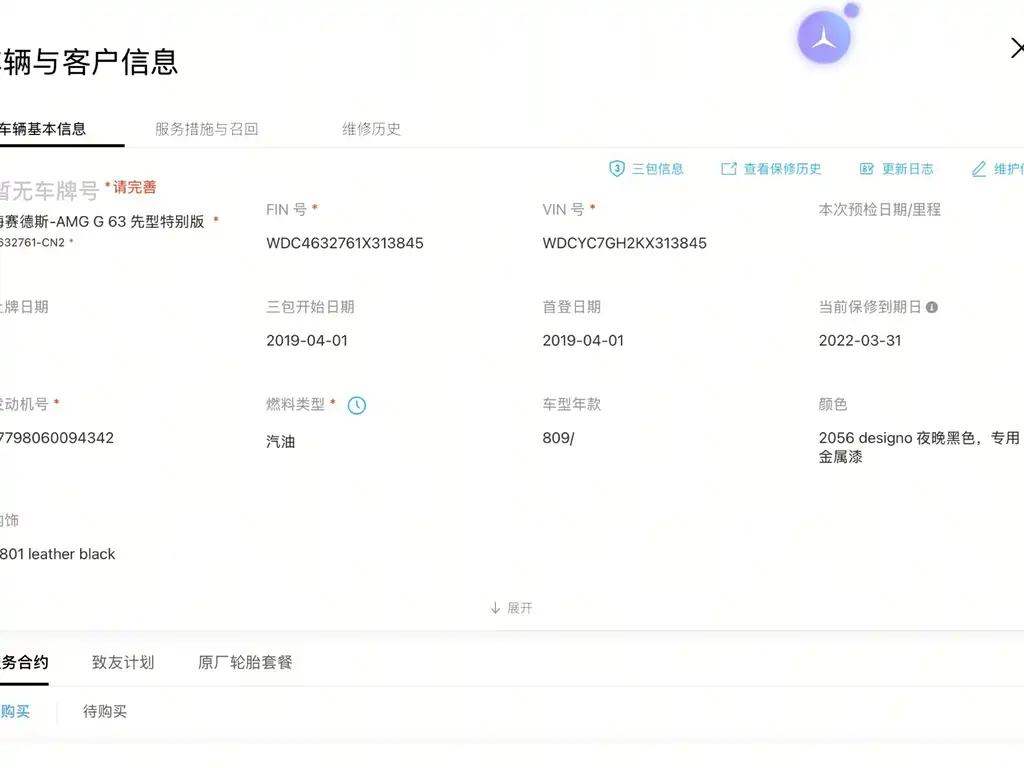This screenshot has height=768, width=1024.
Task: Click the 更新日志 link text
Action: tap(908, 169)
